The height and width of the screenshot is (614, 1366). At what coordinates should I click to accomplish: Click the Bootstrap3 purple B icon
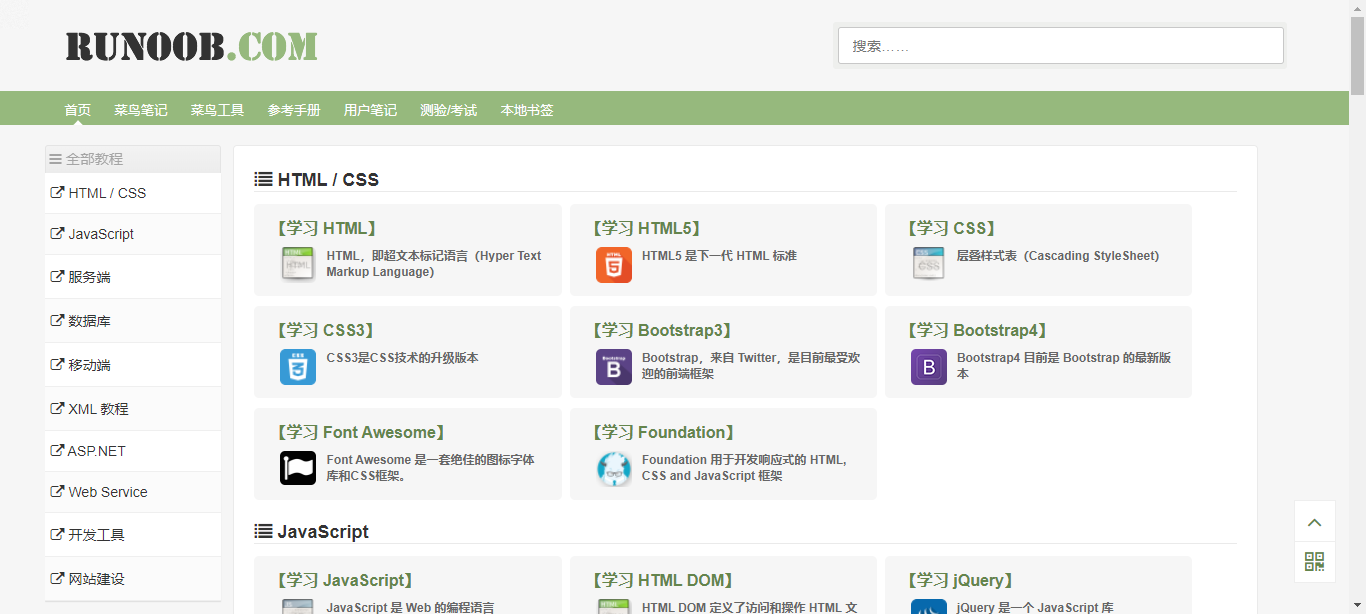[614, 366]
